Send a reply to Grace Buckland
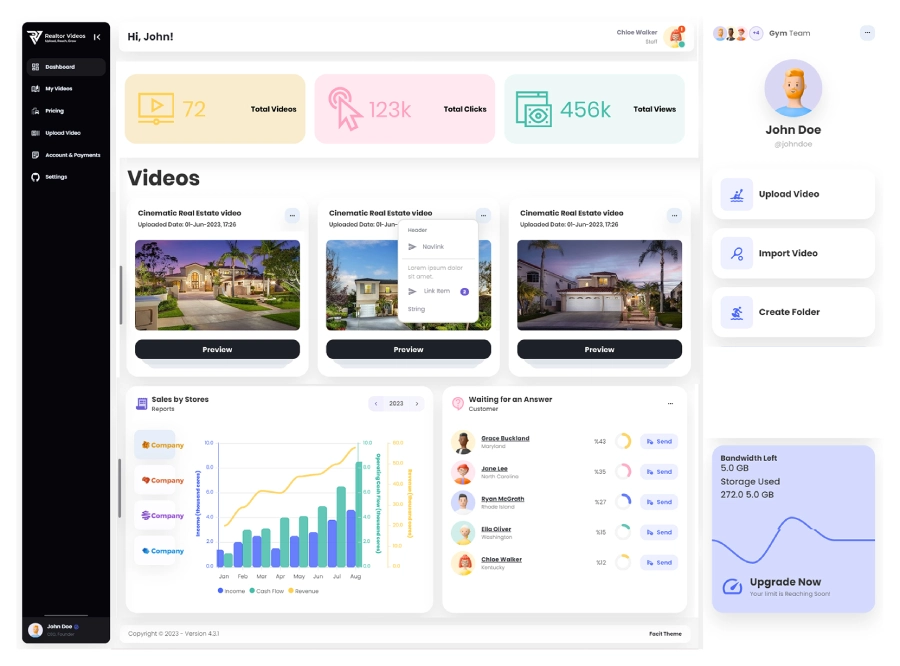The image size is (900, 666). click(x=659, y=441)
